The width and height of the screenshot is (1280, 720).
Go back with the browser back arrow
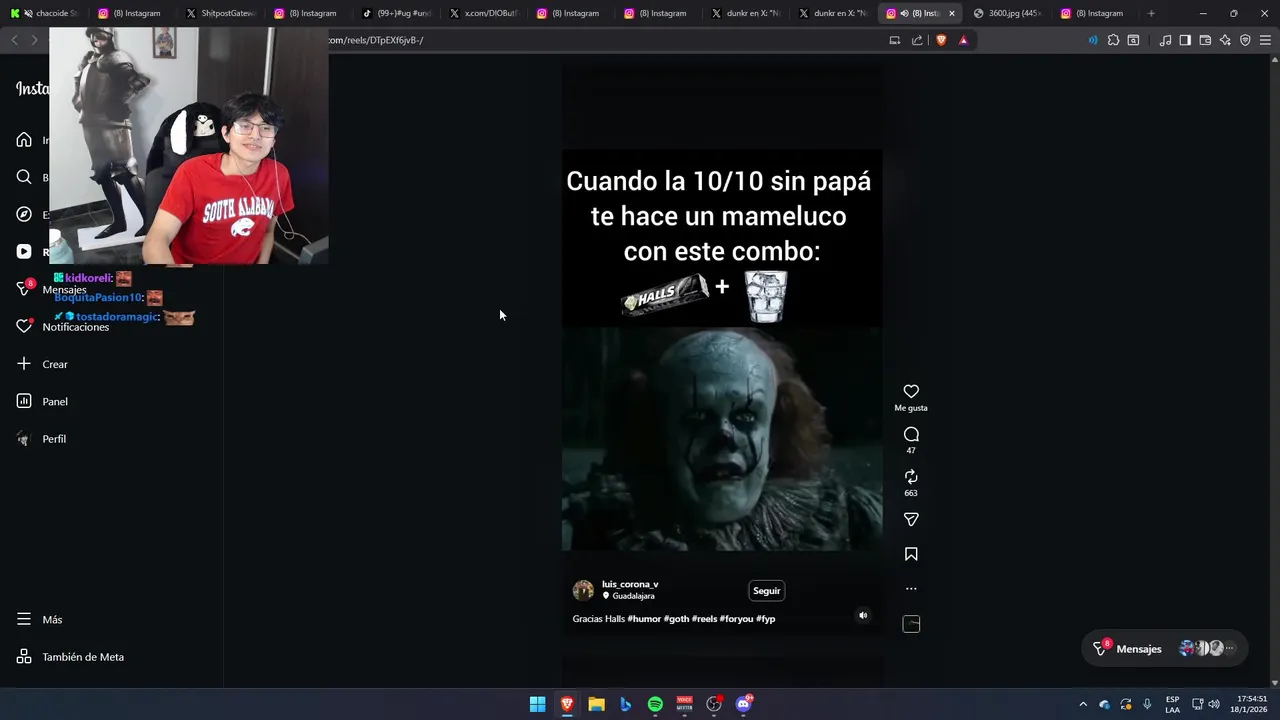click(14, 40)
